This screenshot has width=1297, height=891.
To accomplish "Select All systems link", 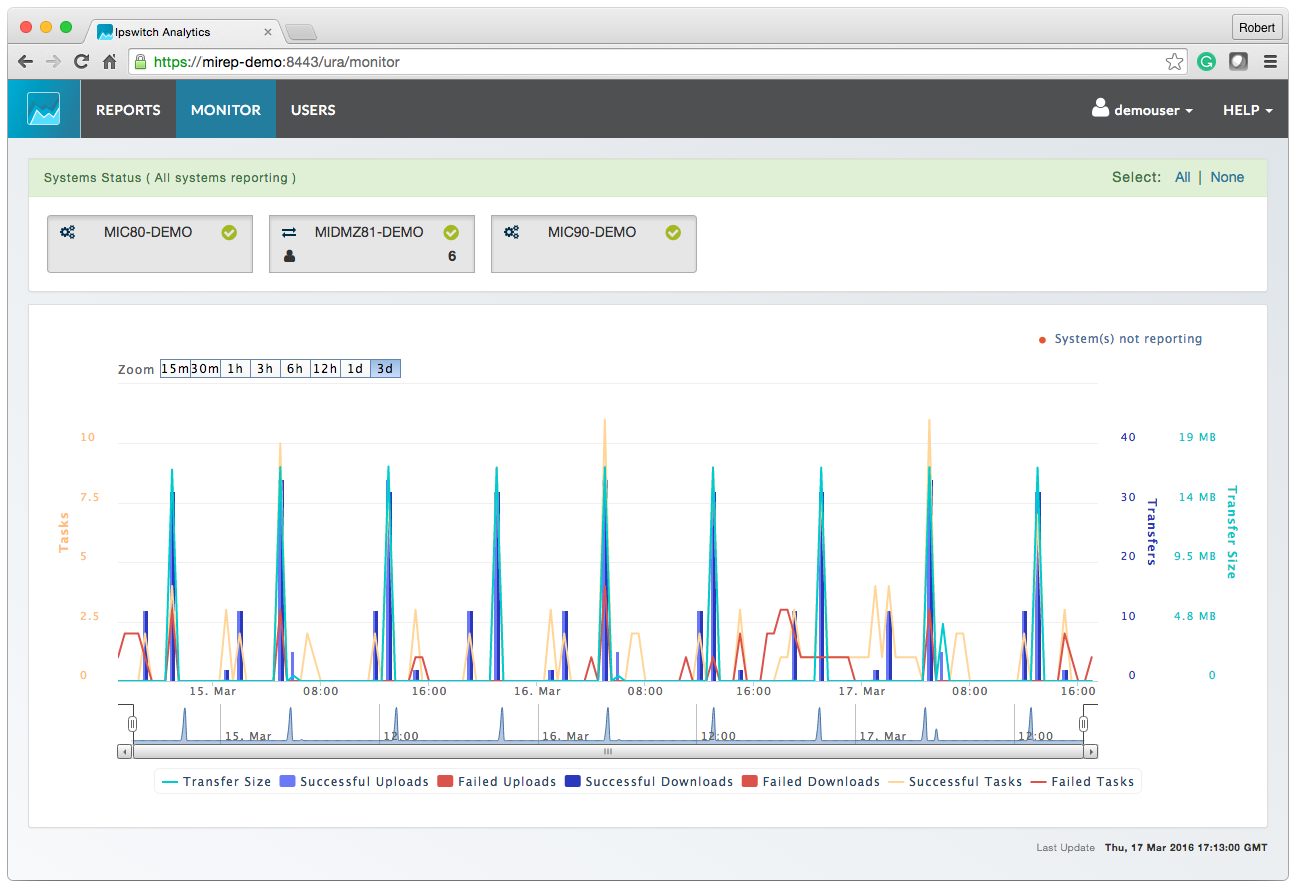I will (1182, 177).
